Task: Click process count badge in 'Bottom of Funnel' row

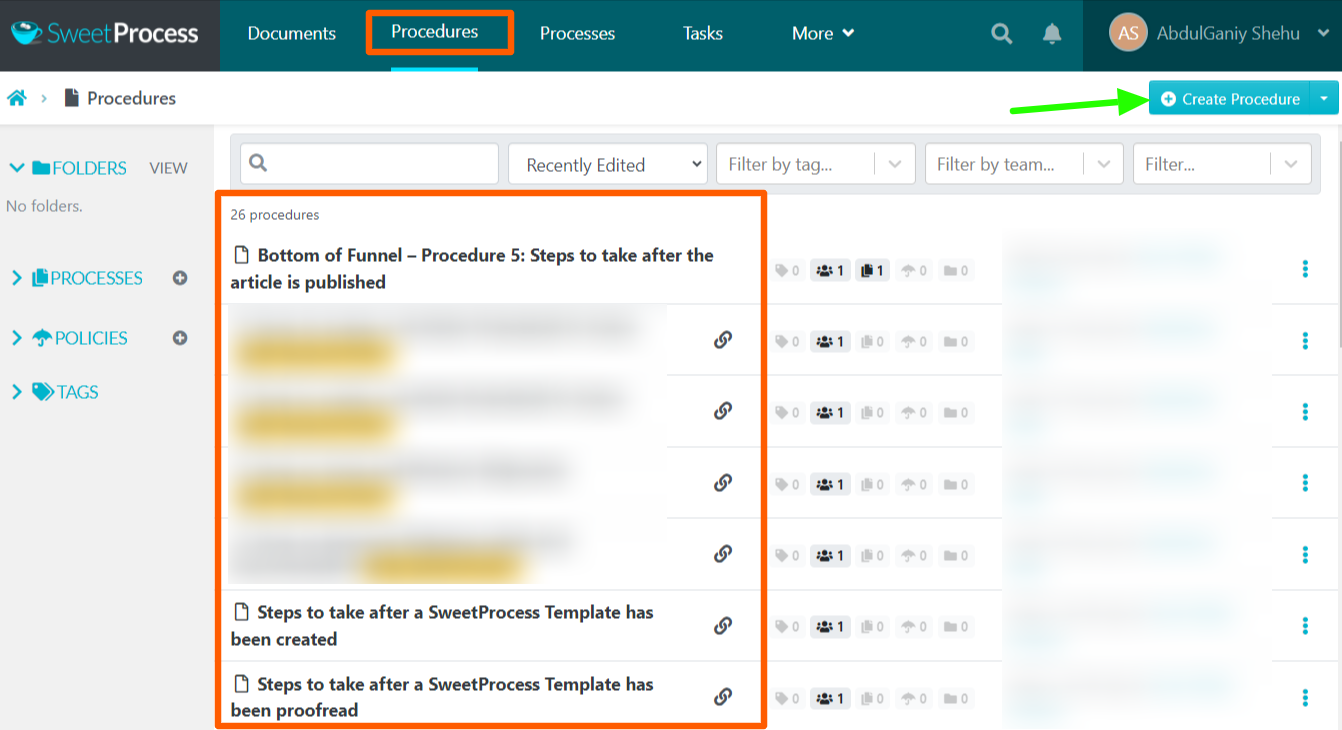Action: [x=873, y=270]
